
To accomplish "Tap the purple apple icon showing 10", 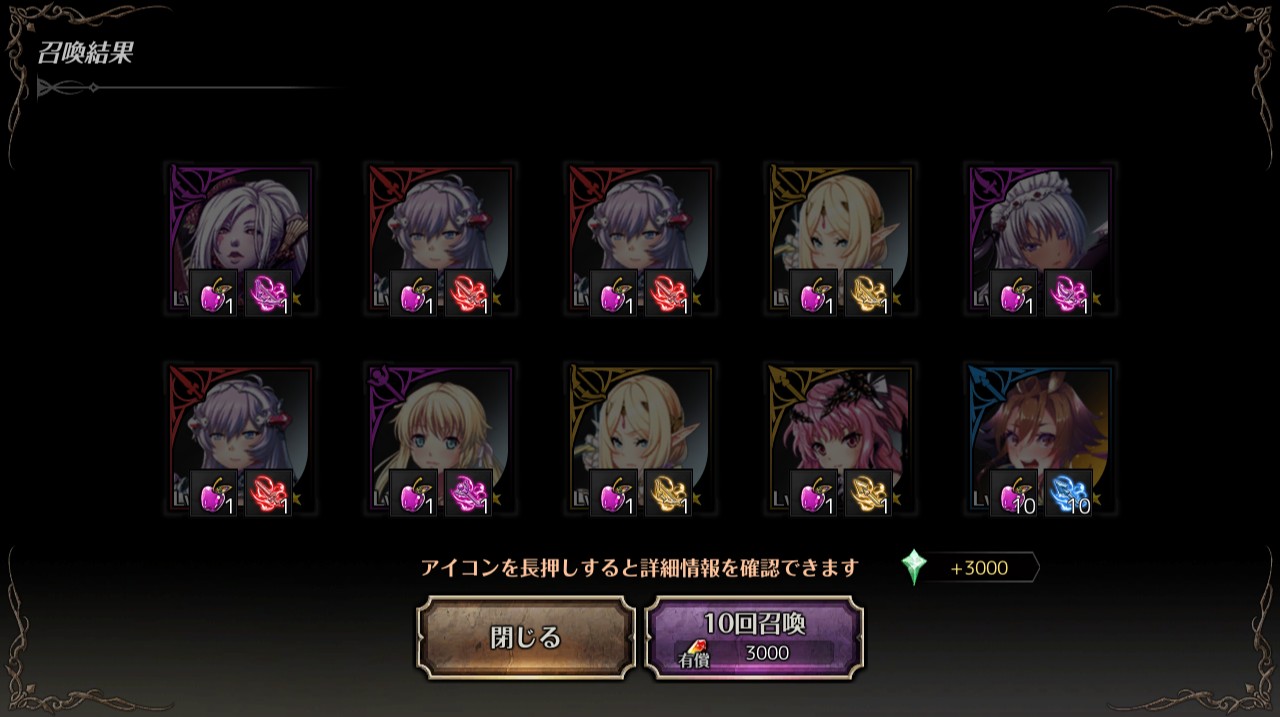I will 1014,493.
